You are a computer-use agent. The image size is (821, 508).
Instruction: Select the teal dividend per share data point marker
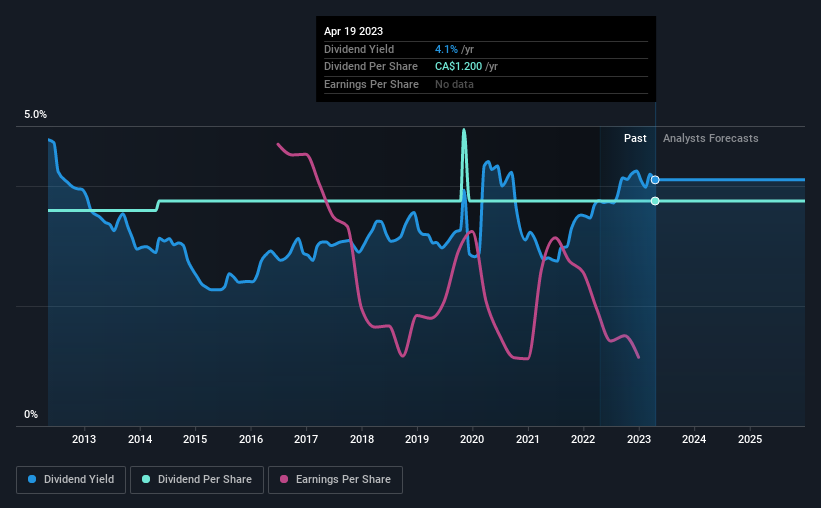[x=655, y=201]
